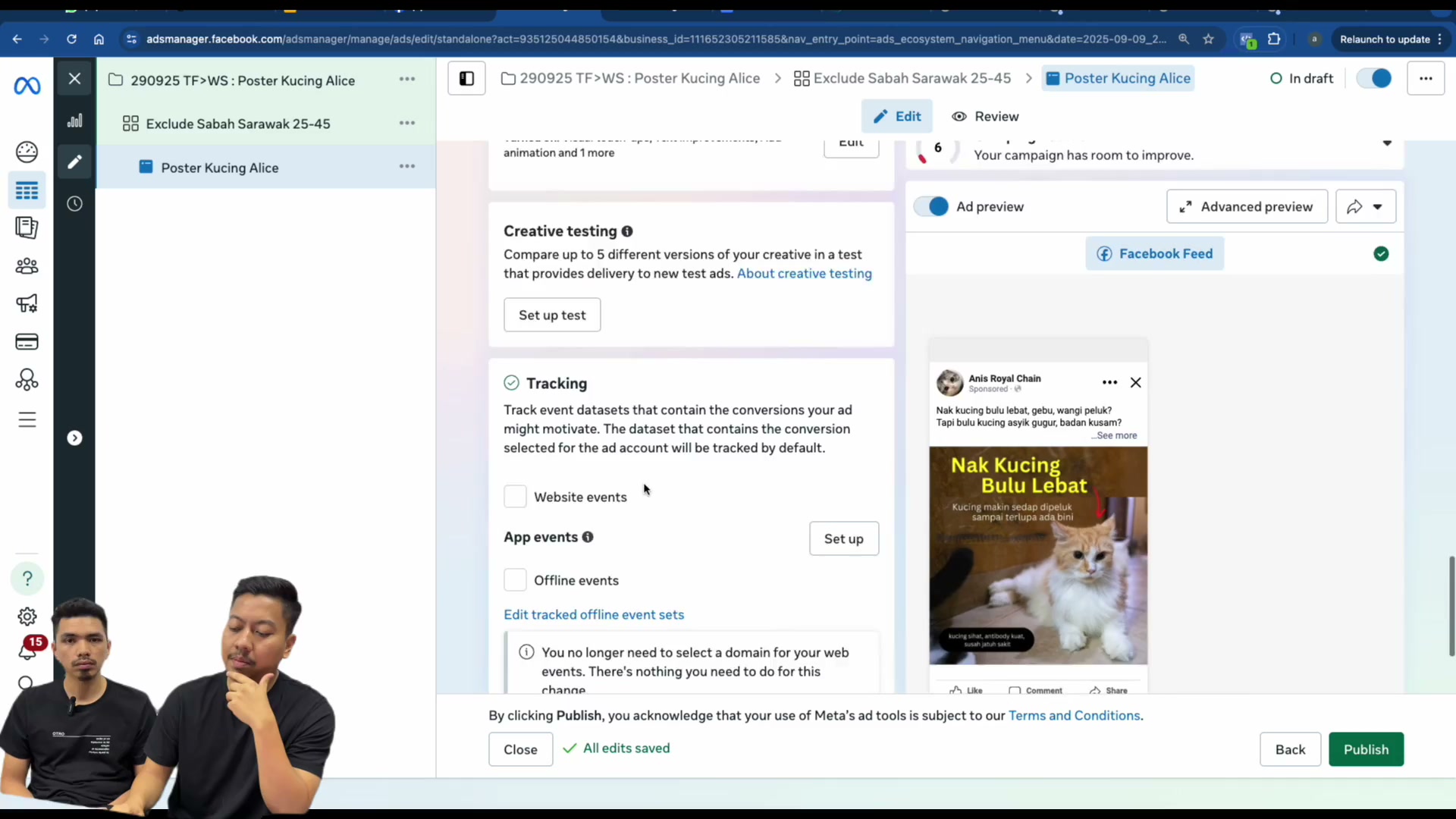Open Billing card icon in sidebar
The height and width of the screenshot is (819, 1456).
tap(27, 342)
